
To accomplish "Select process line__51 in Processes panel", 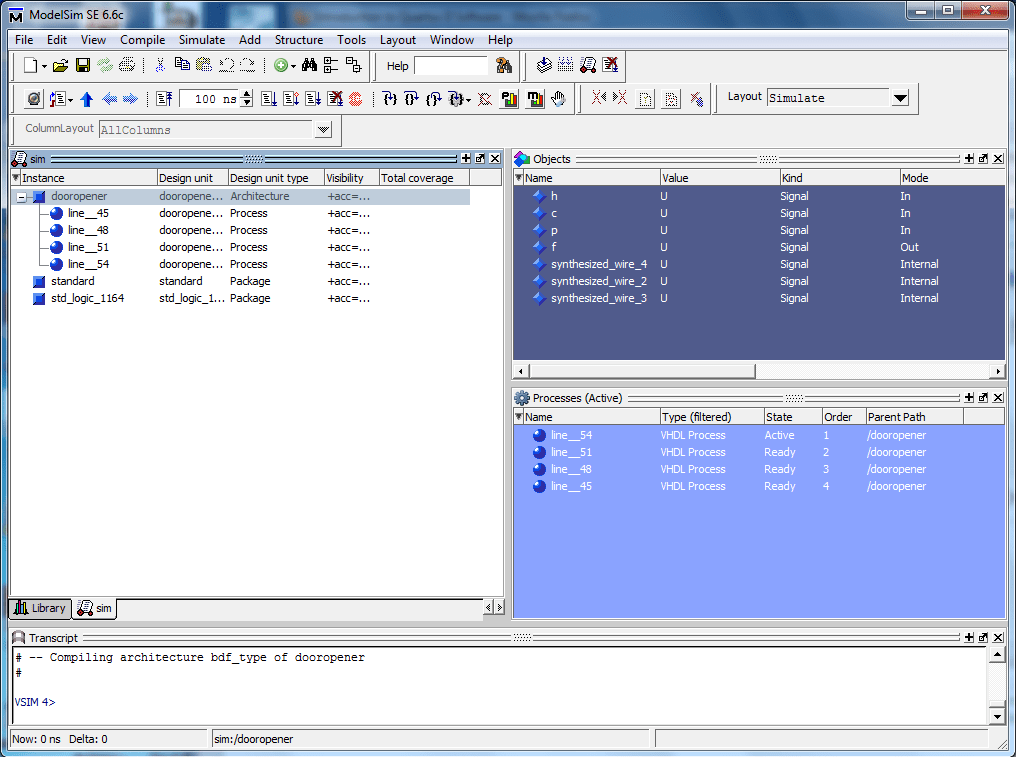I will (571, 452).
